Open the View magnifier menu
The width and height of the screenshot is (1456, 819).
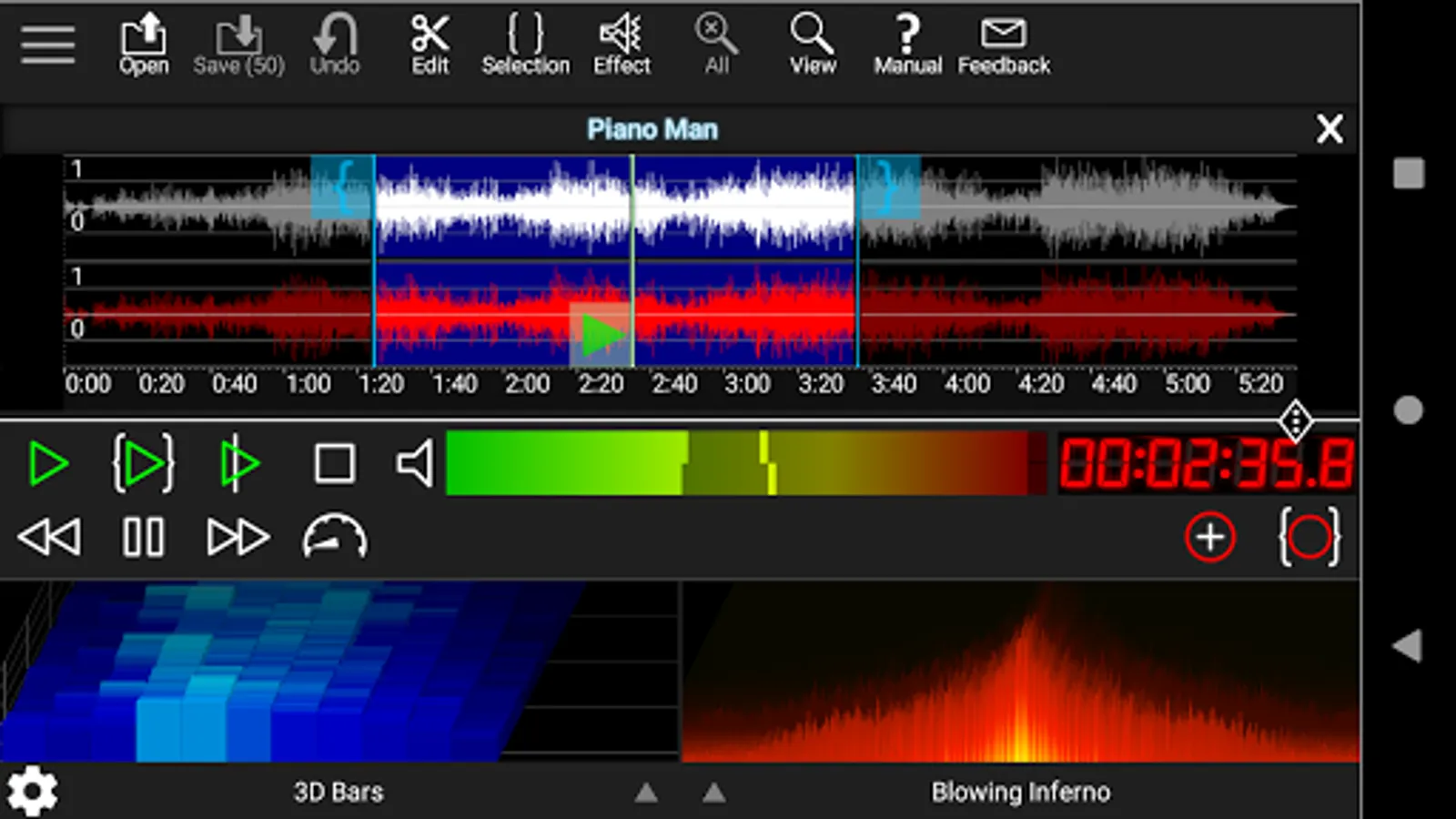(x=812, y=45)
